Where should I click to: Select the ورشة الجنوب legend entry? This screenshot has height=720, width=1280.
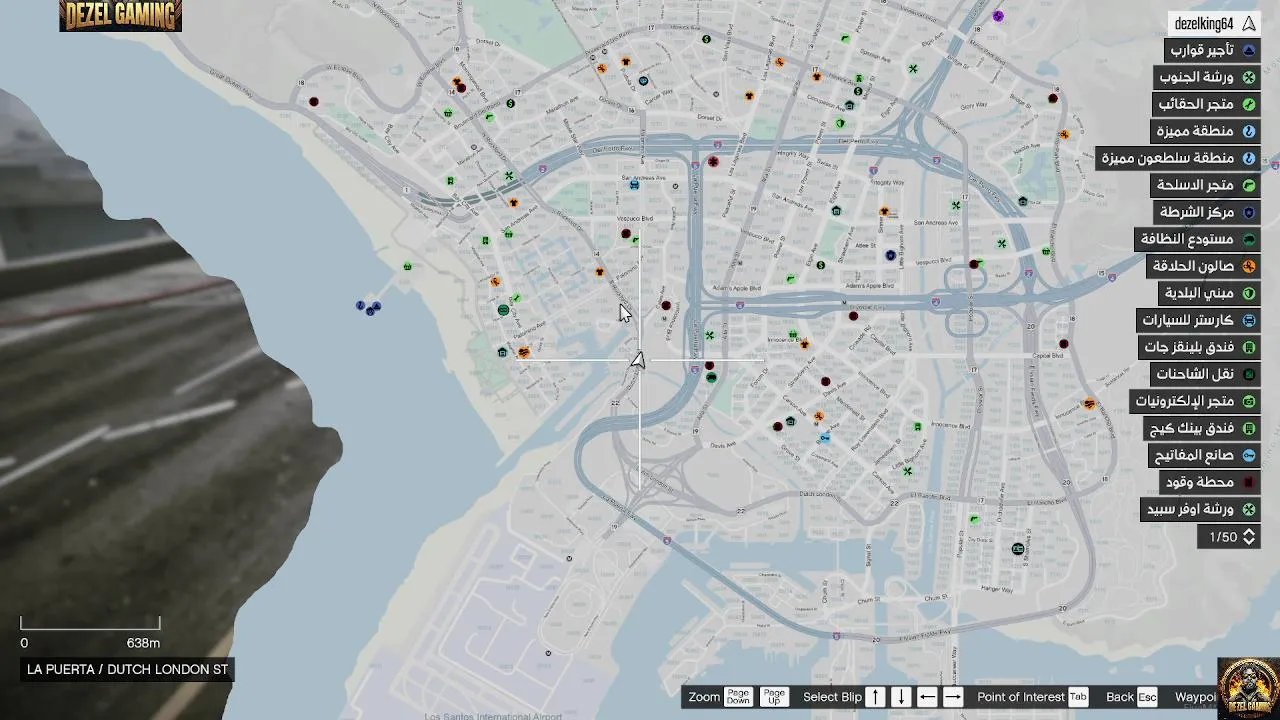point(1207,77)
